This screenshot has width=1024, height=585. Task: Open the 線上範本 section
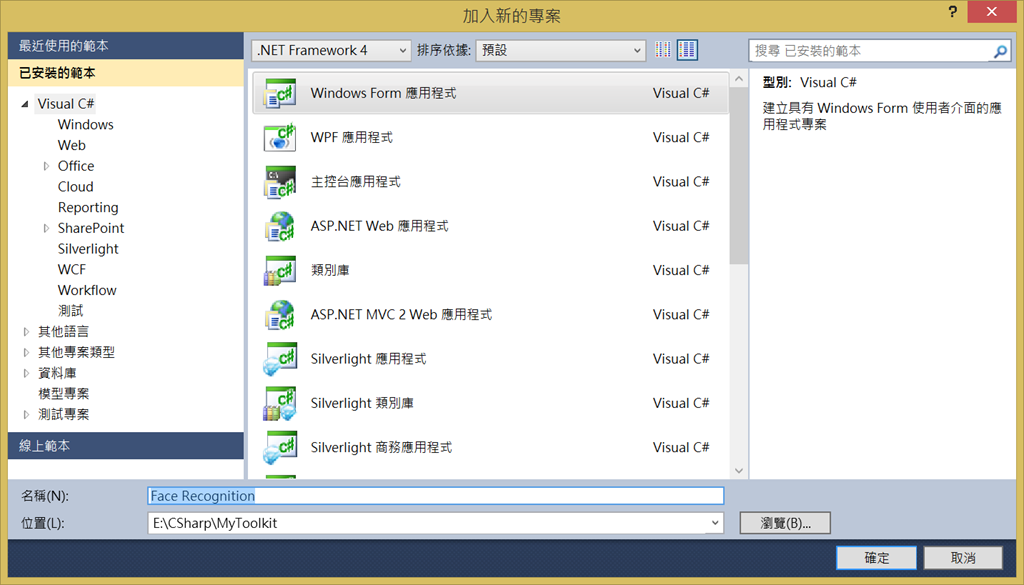click(x=125, y=446)
